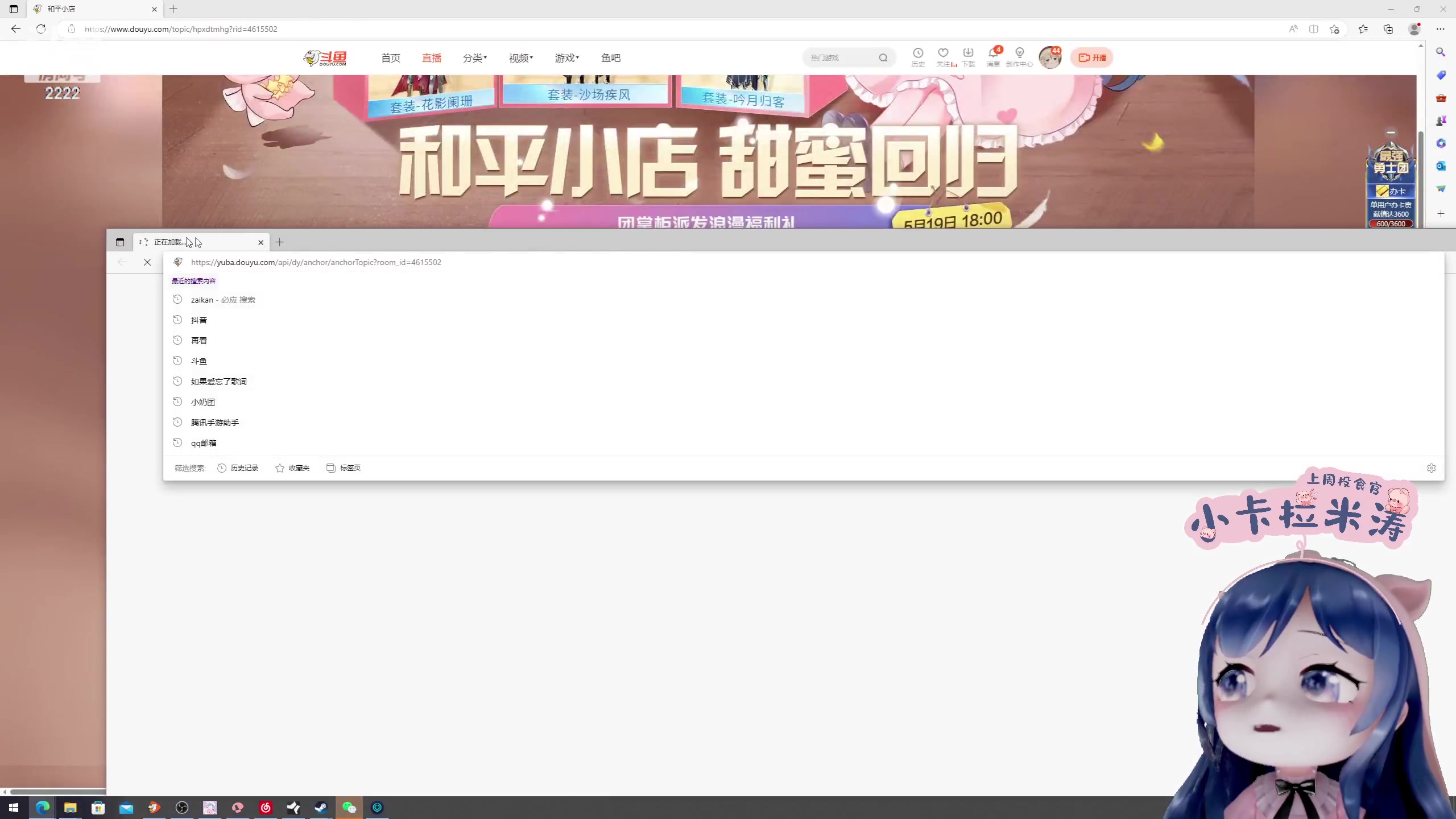This screenshot has width=1456, height=819.
Task: Click the red 开播 start streaming button
Action: 1091,57
